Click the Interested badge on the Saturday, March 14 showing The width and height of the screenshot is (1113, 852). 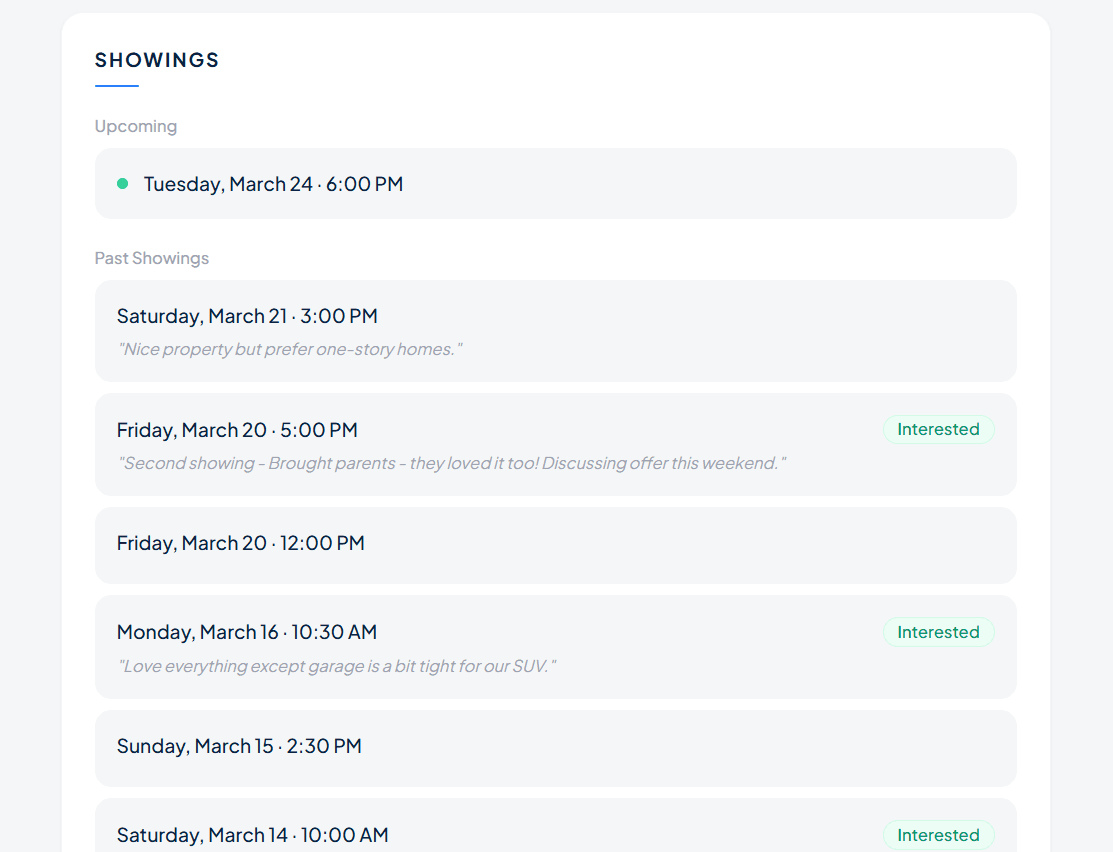click(938, 835)
